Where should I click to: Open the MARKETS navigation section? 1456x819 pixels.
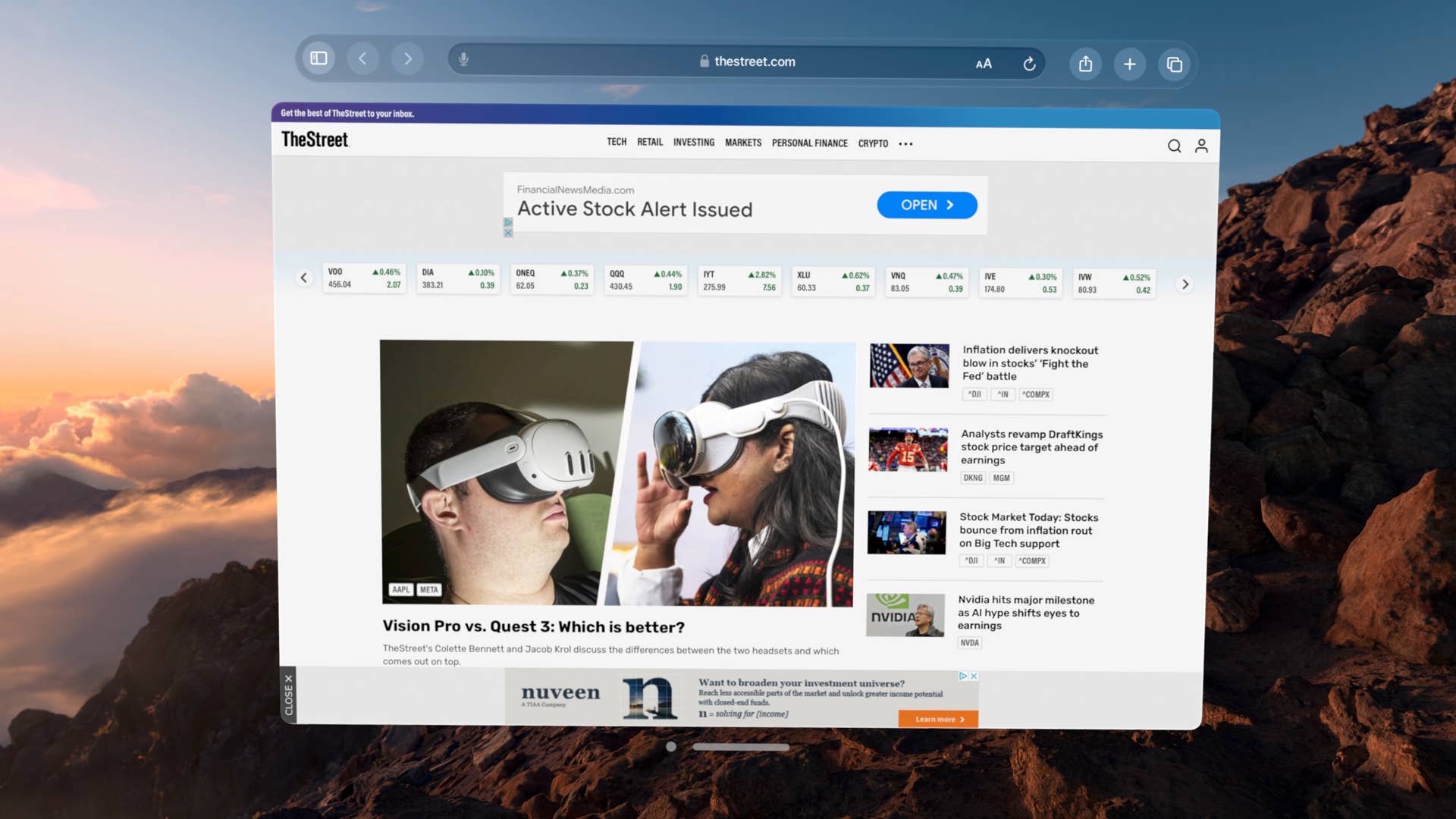[743, 143]
